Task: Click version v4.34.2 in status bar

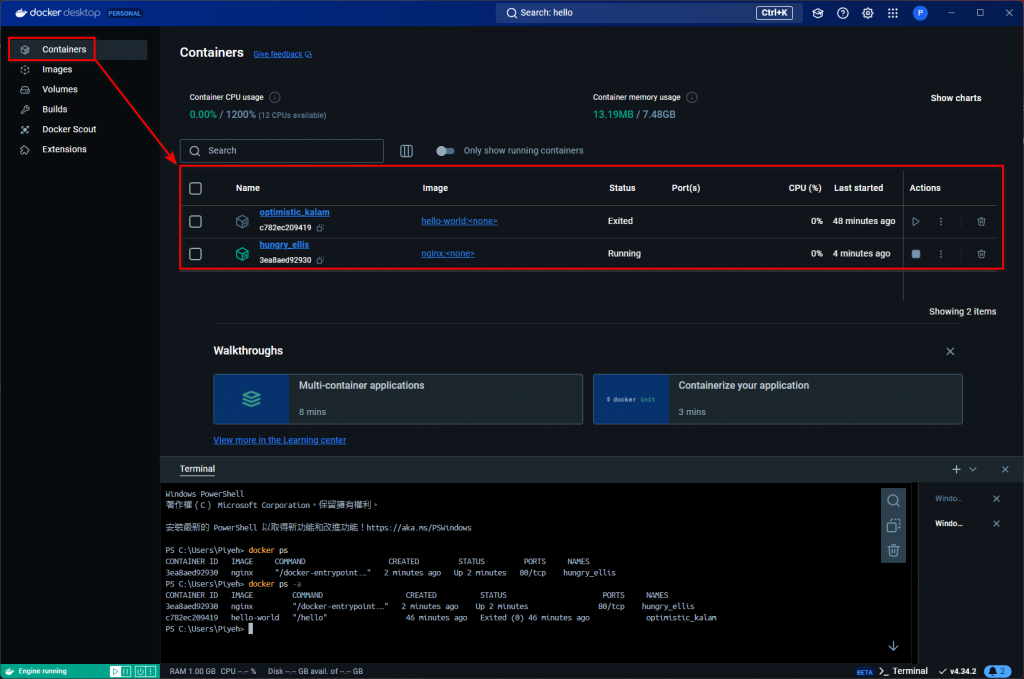Action: point(957,671)
